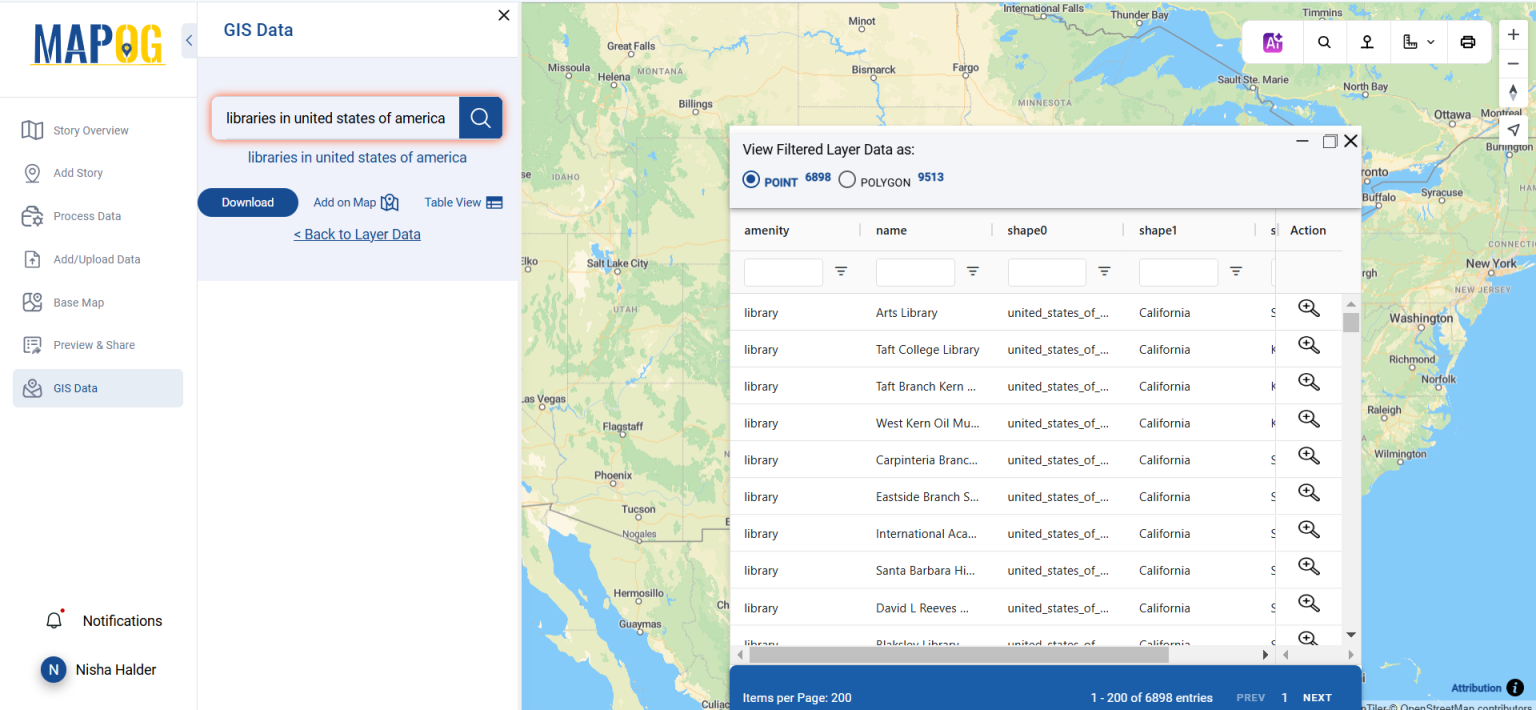Open the name column filter dropdown
The height and width of the screenshot is (710, 1536).
pyautogui.click(x=972, y=271)
